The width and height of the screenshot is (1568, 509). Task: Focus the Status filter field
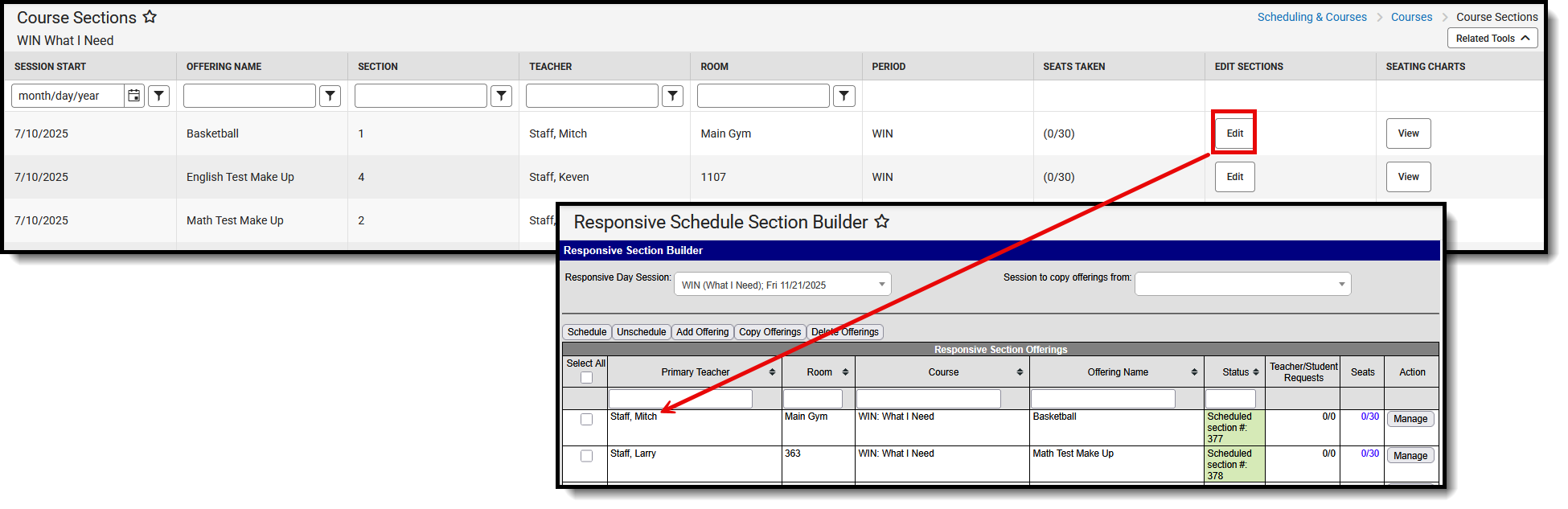click(1230, 399)
